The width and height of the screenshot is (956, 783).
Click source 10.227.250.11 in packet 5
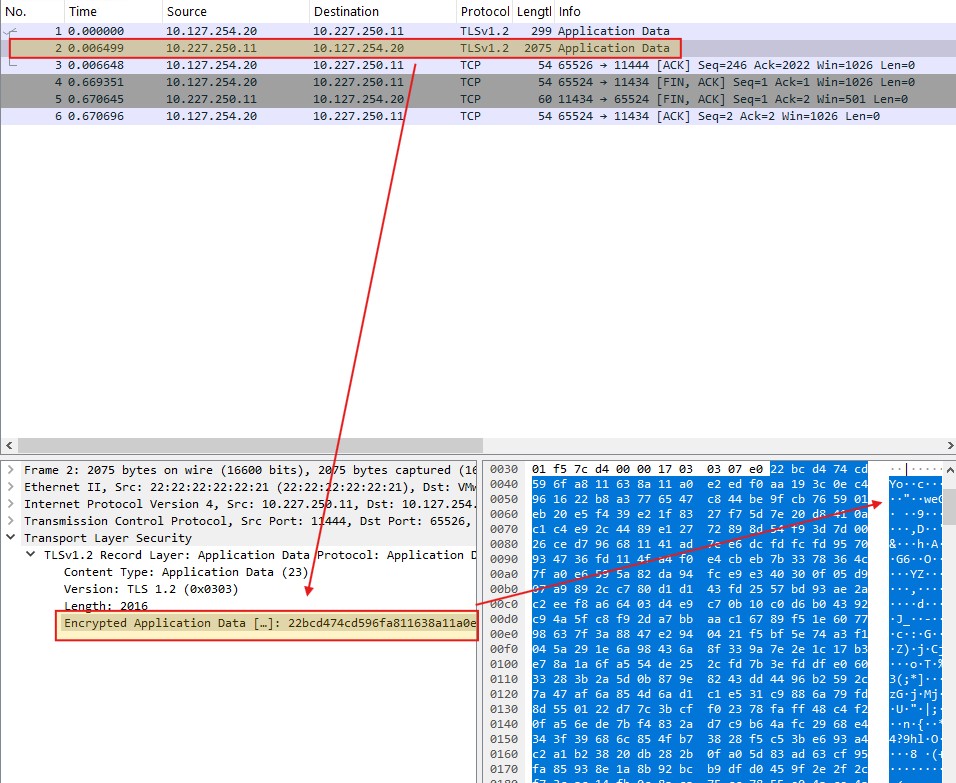point(212,99)
